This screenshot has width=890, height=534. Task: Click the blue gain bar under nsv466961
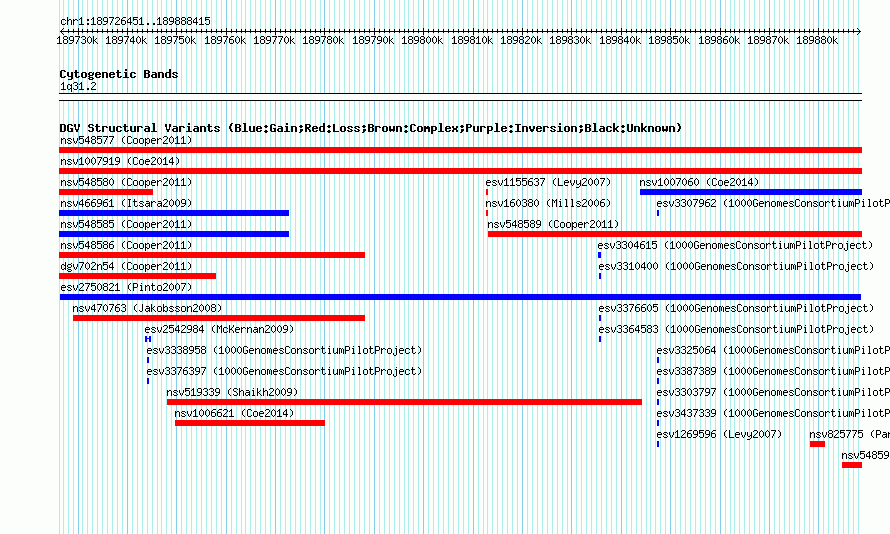tap(174, 213)
